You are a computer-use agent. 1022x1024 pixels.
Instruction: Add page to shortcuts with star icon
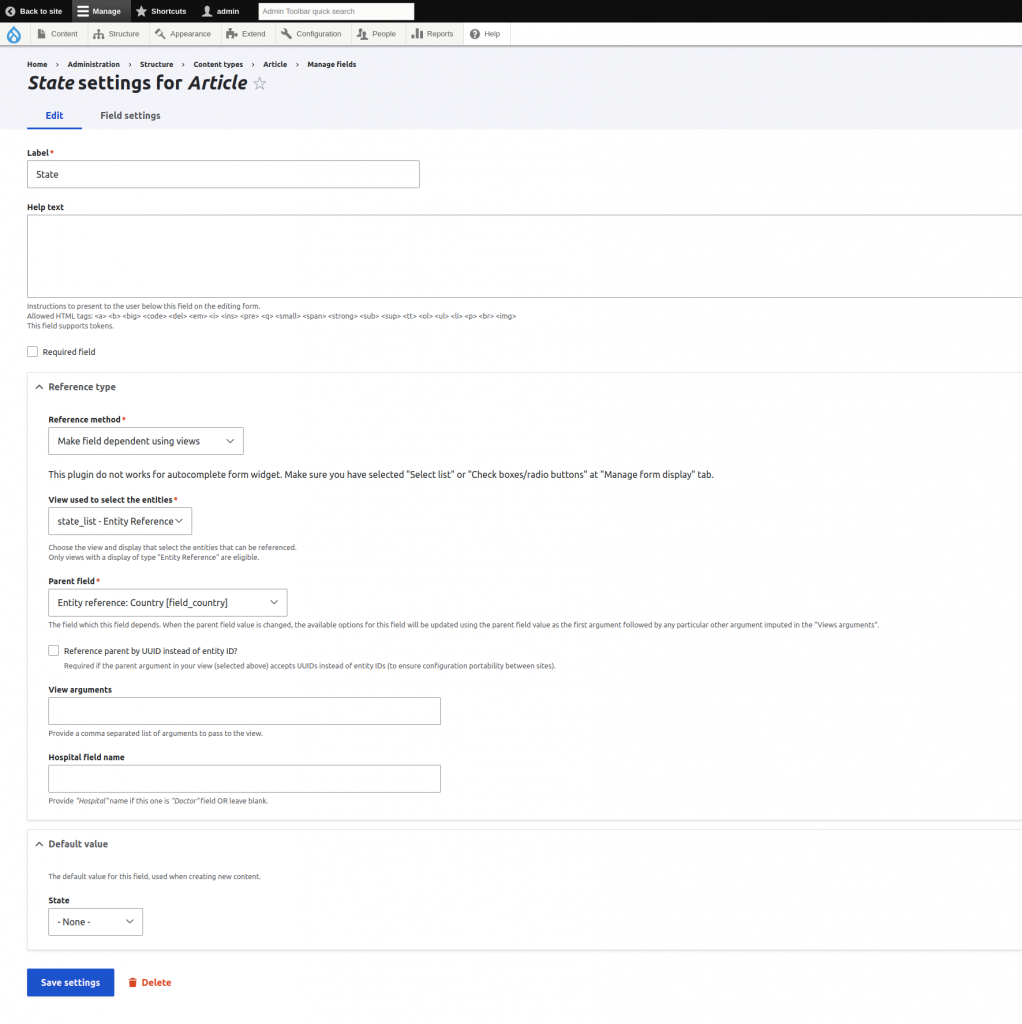click(260, 84)
